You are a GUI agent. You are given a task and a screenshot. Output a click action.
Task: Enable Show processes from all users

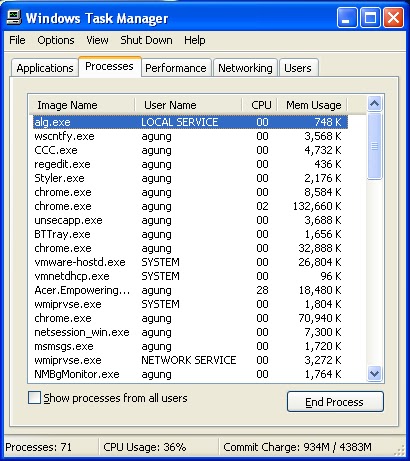click(x=34, y=398)
